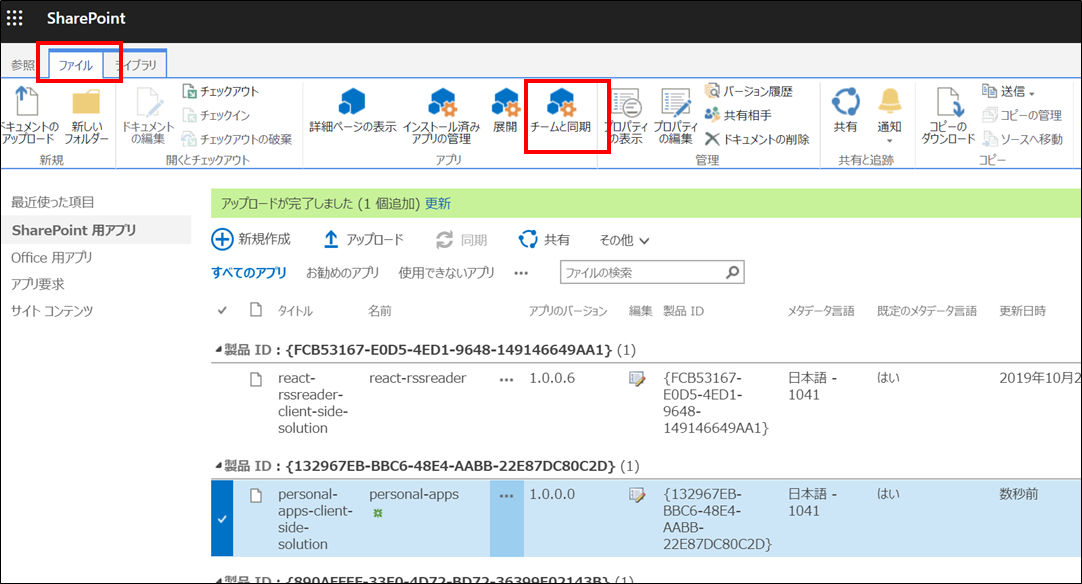Click 新規作成 plus button

251,240
